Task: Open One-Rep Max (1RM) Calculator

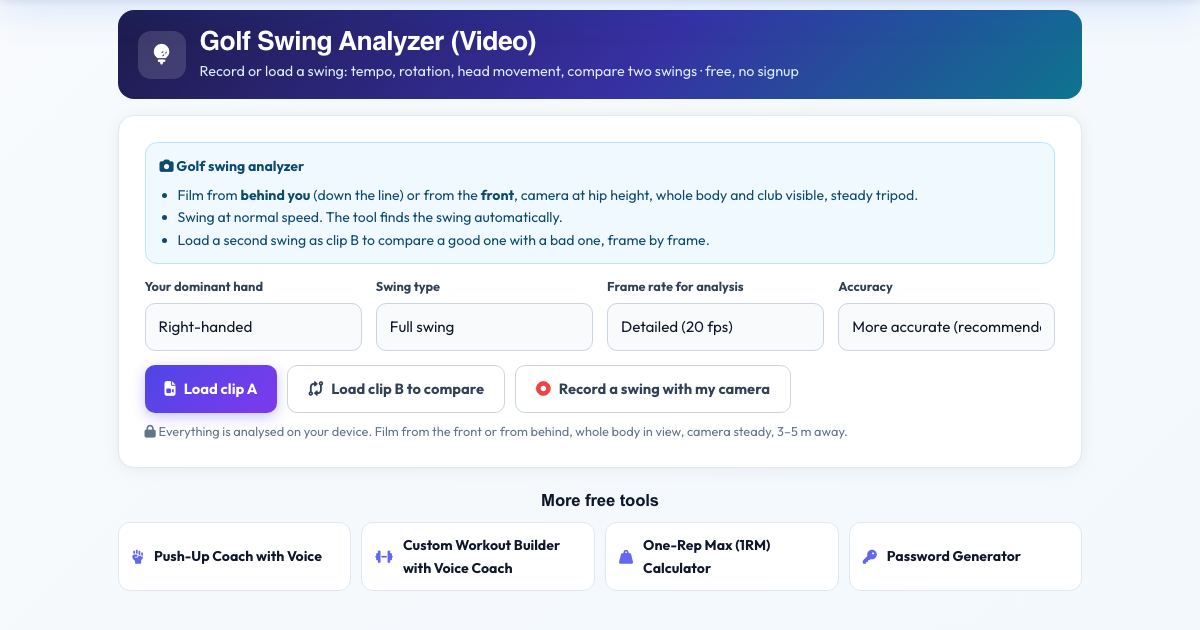Action: pos(722,557)
